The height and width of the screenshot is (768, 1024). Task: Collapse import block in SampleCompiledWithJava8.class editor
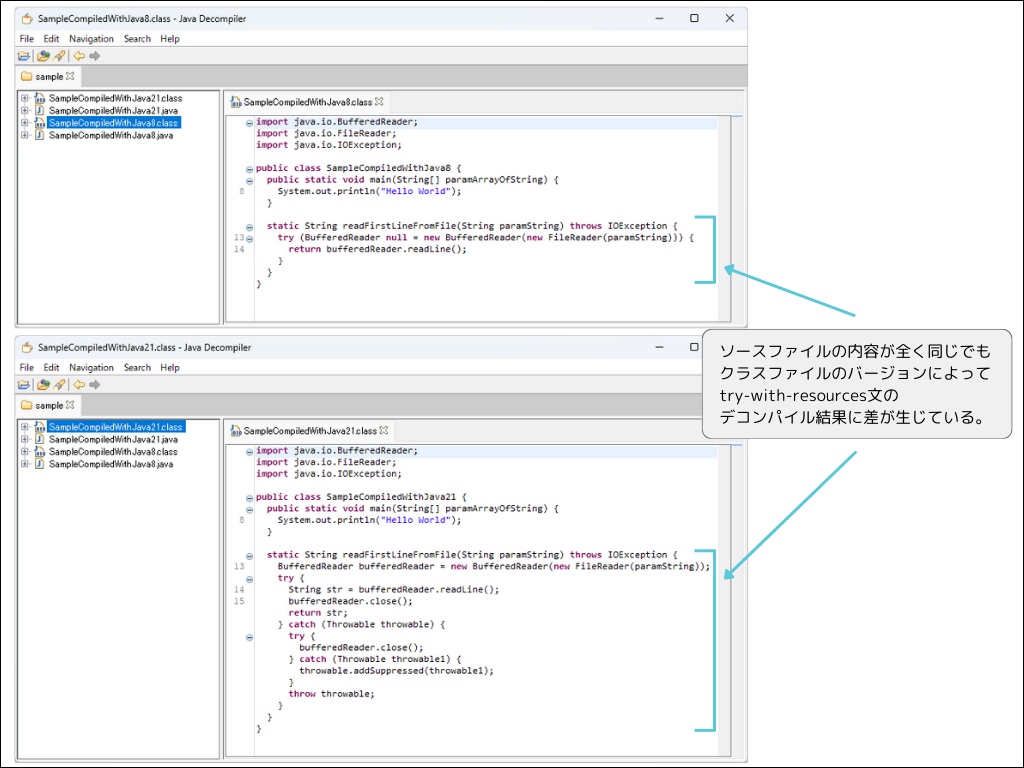click(x=249, y=122)
